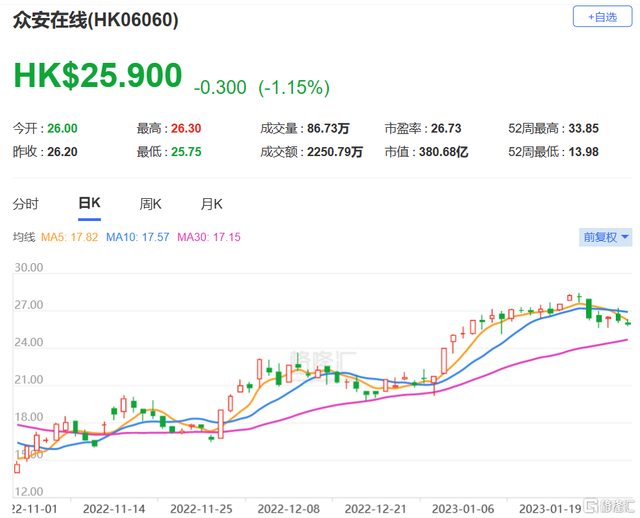Add stock via +自选 button
The image size is (640, 518).
[x=602, y=17]
